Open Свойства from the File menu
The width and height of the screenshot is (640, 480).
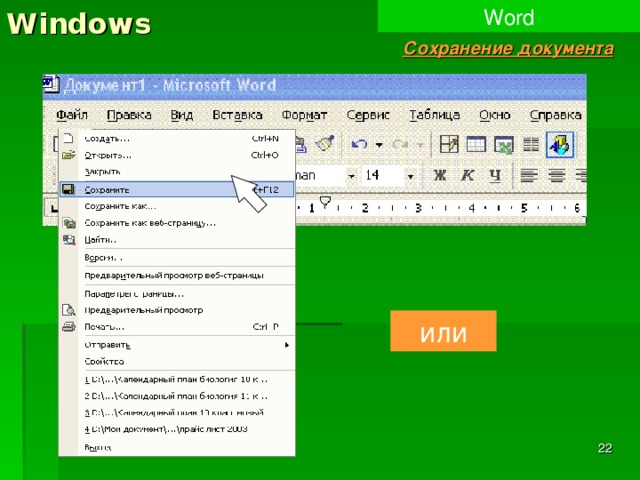[x=177, y=362]
